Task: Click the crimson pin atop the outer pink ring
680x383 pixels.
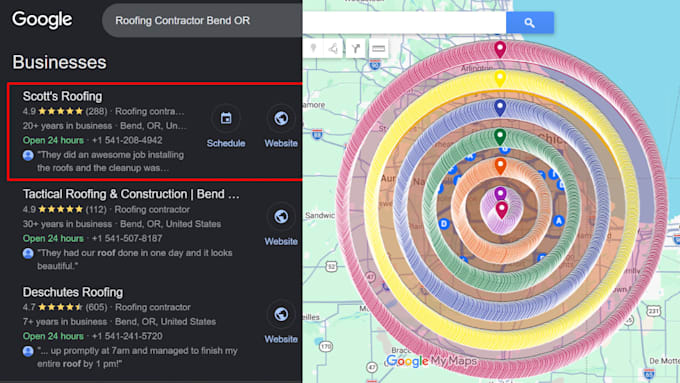Action: [x=500, y=49]
